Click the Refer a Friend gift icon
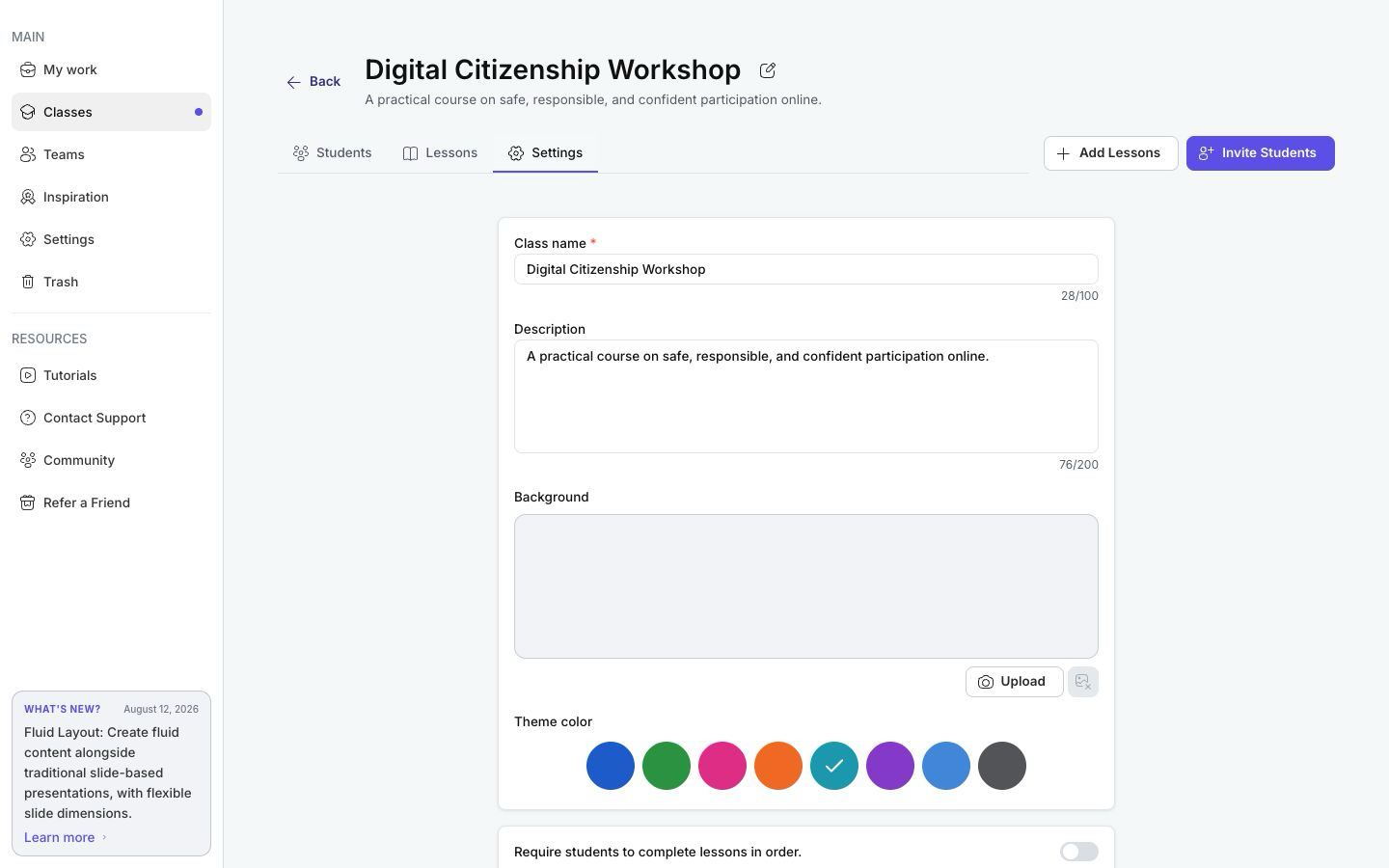 [28, 502]
